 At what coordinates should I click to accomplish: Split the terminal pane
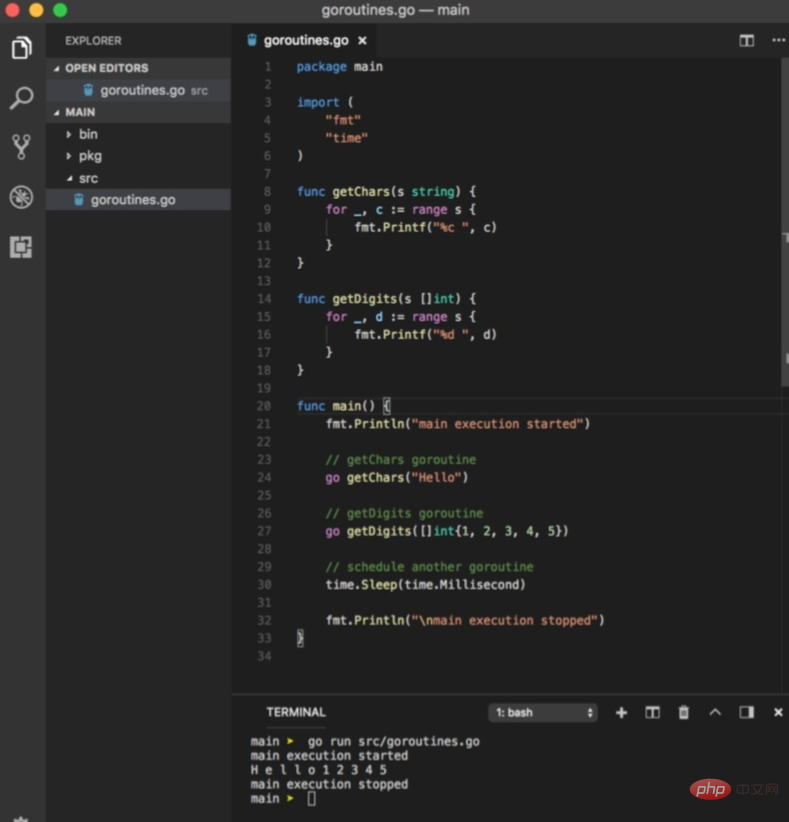pos(652,712)
